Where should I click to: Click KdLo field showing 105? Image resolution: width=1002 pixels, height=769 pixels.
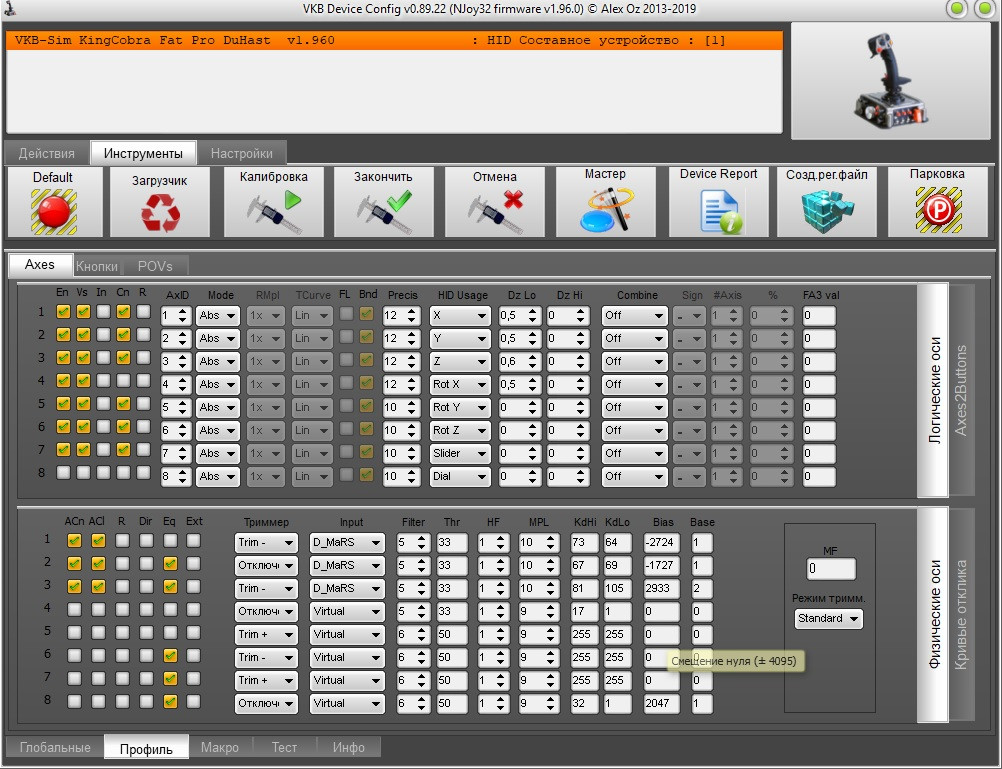617,589
